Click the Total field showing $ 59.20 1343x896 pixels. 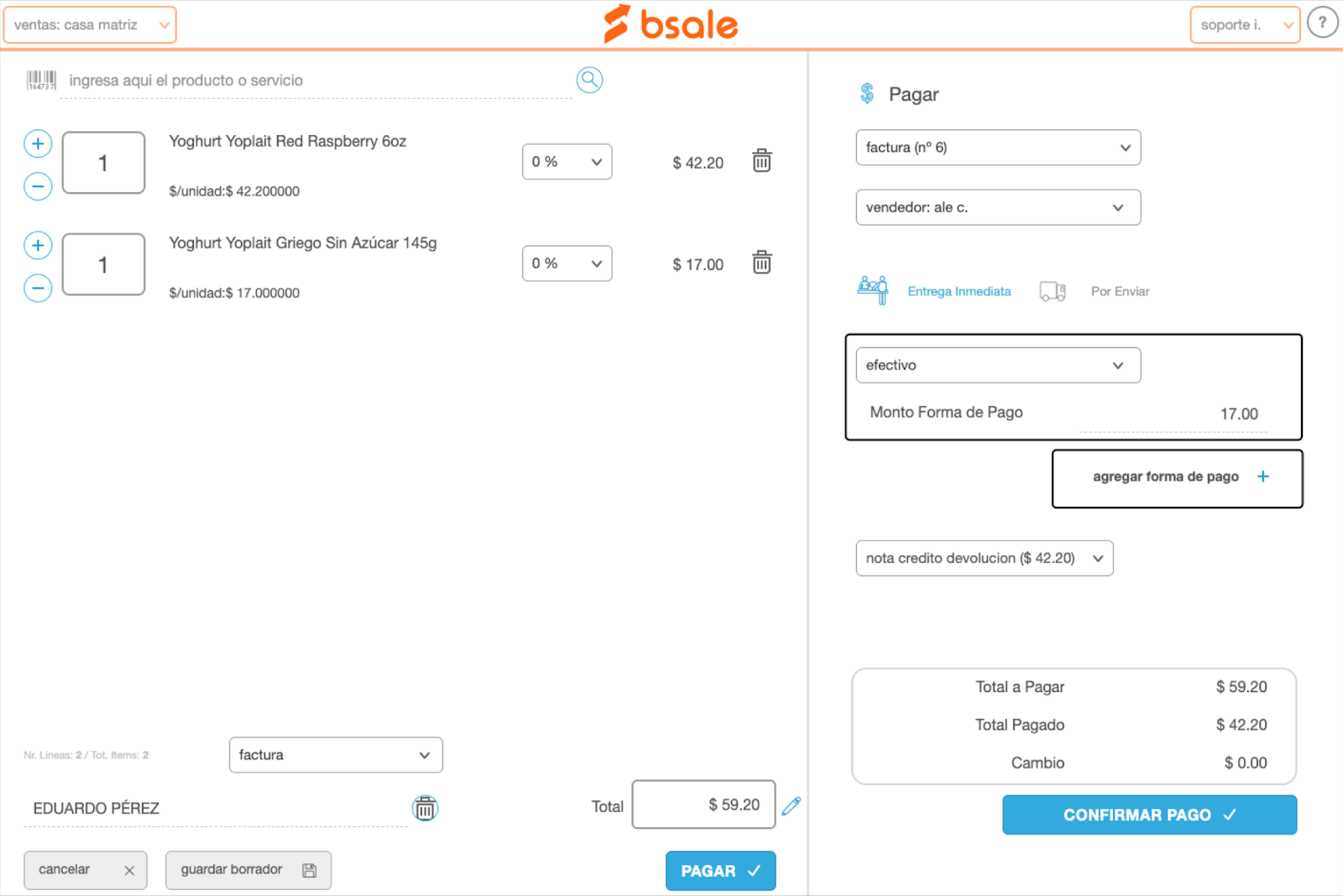(703, 805)
